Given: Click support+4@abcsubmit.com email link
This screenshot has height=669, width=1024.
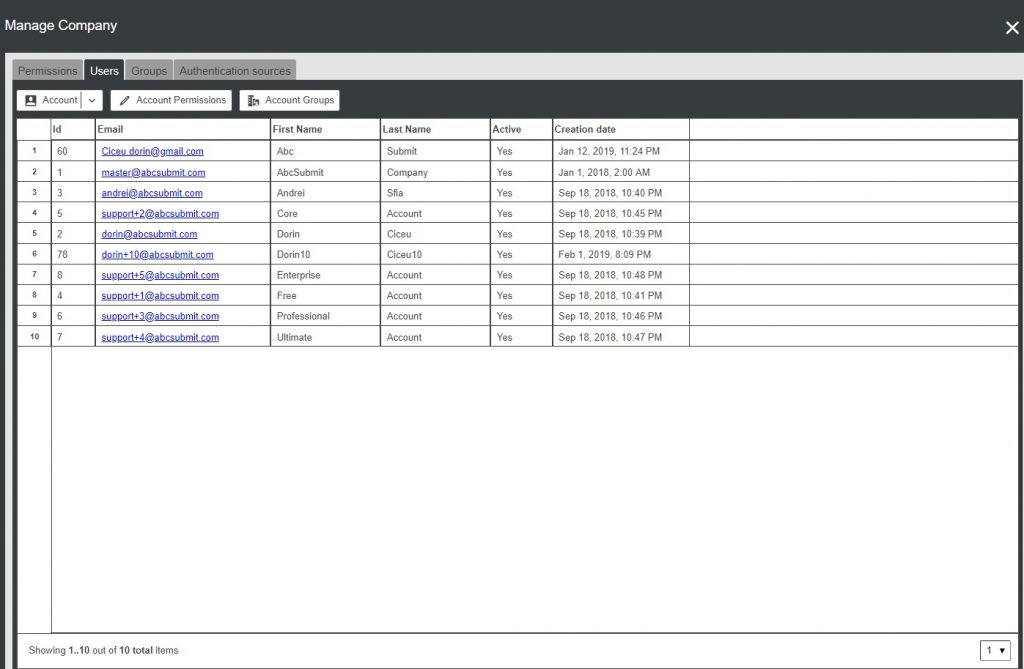Looking at the screenshot, I should [160, 338].
